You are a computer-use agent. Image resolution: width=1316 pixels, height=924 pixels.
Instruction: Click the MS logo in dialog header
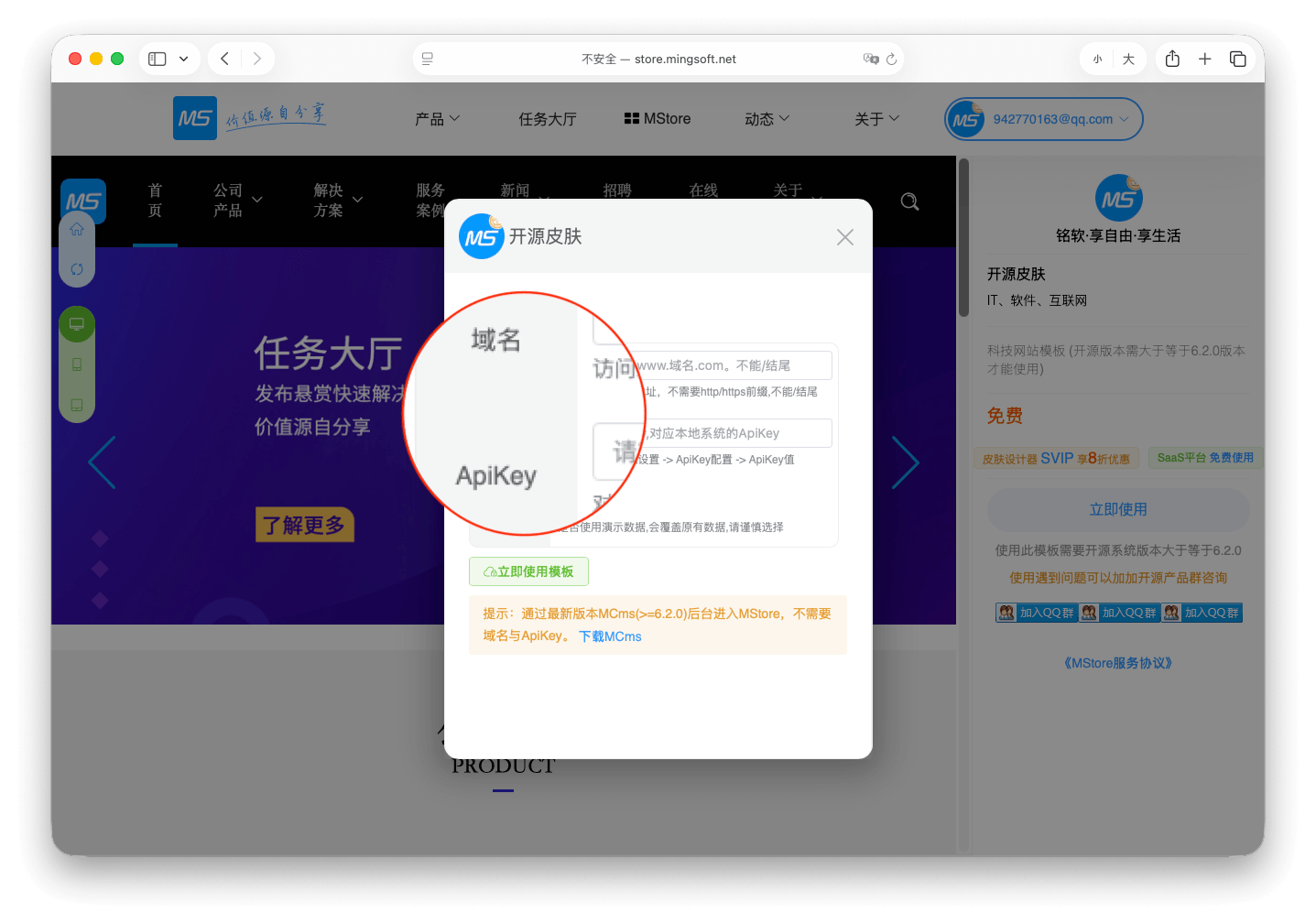point(482,236)
